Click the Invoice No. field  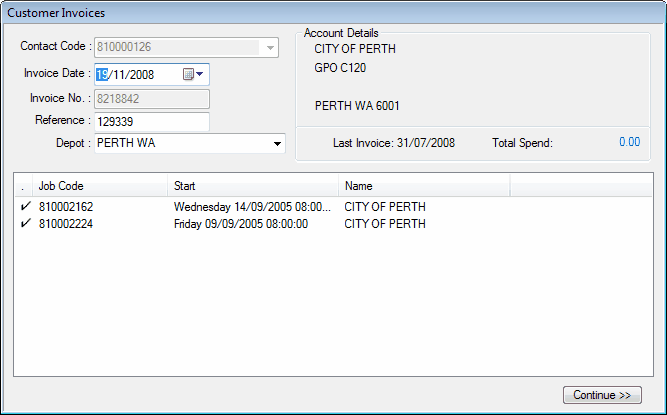pyautogui.click(x=151, y=98)
